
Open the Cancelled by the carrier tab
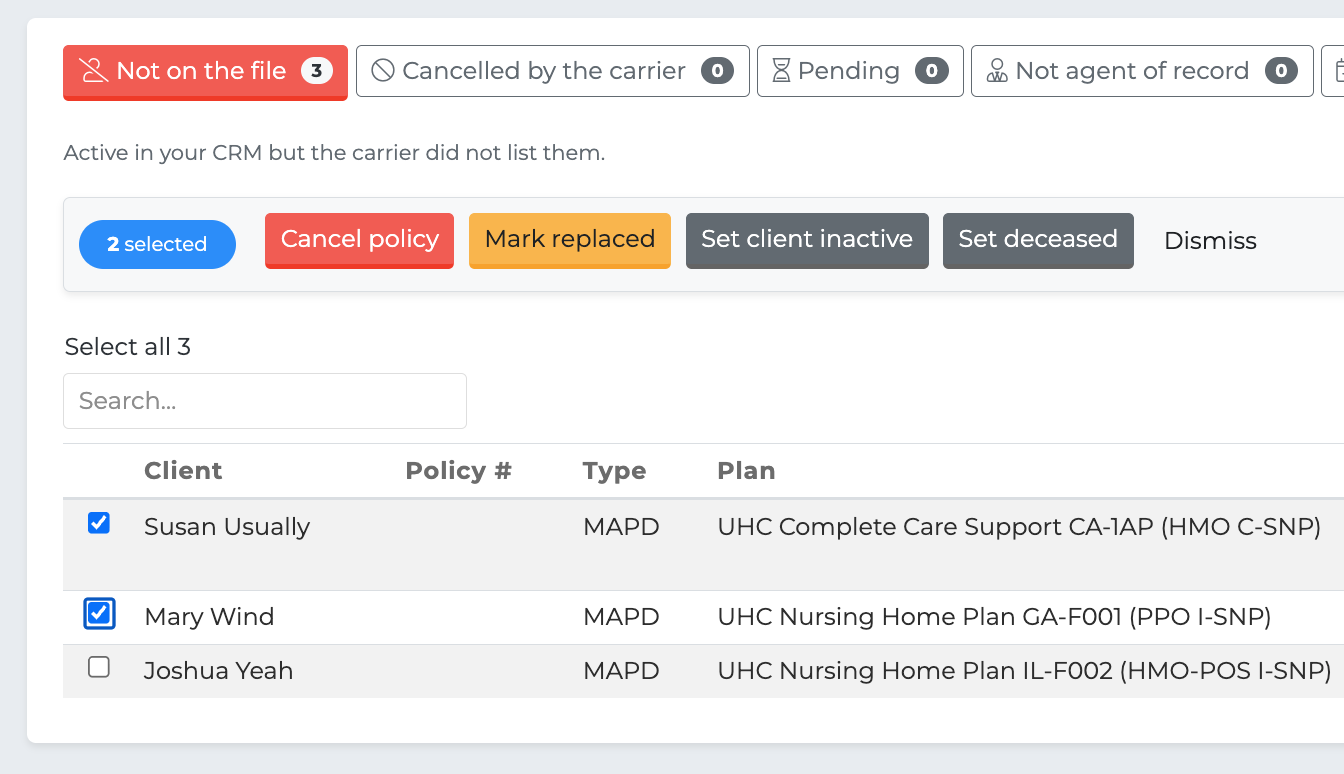click(553, 71)
